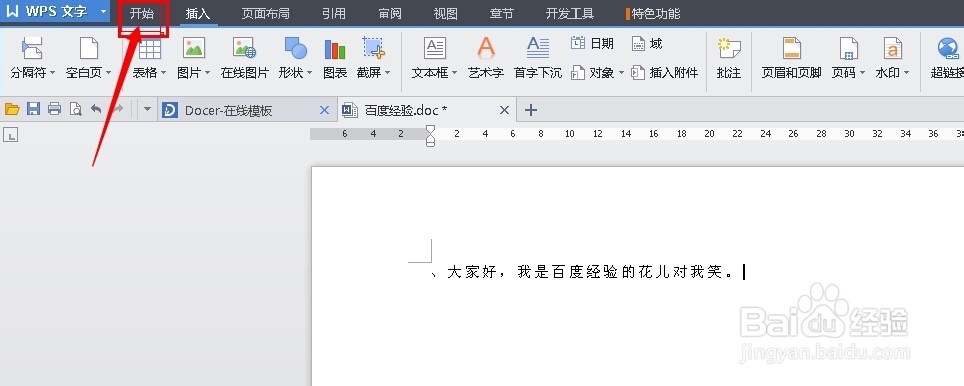Close the 百度经验.doc tab
The height and width of the screenshot is (386, 964).
(504, 110)
